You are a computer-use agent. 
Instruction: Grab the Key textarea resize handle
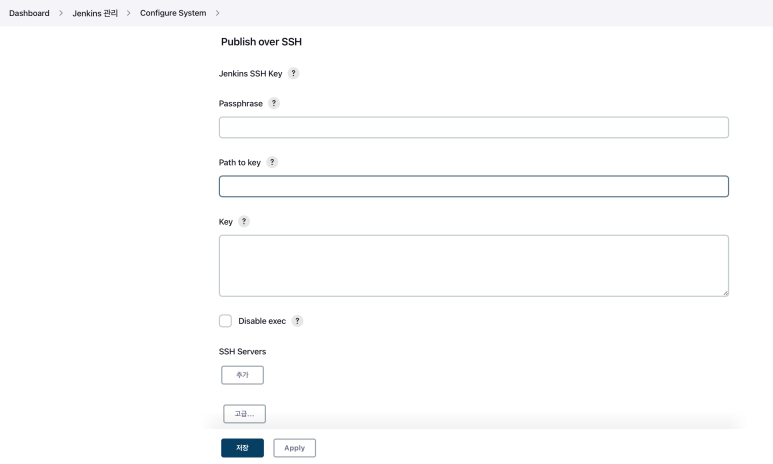click(725, 293)
